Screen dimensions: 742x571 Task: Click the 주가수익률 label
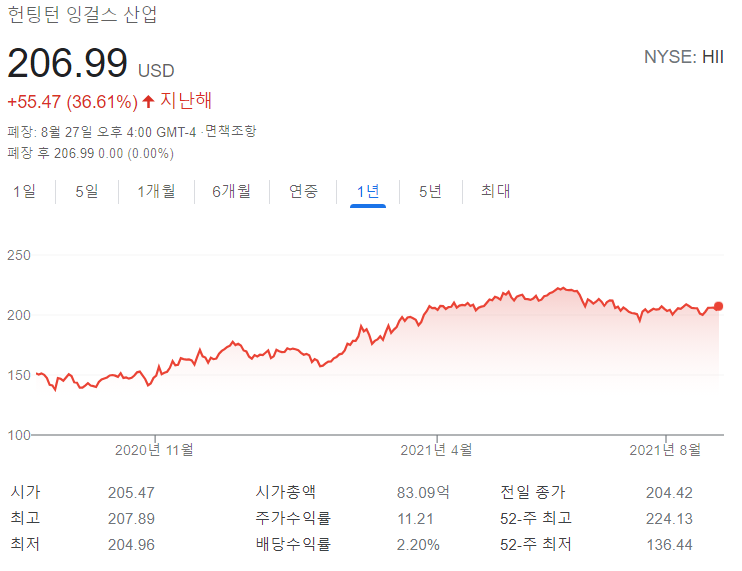pyautogui.click(x=293, y=518)
